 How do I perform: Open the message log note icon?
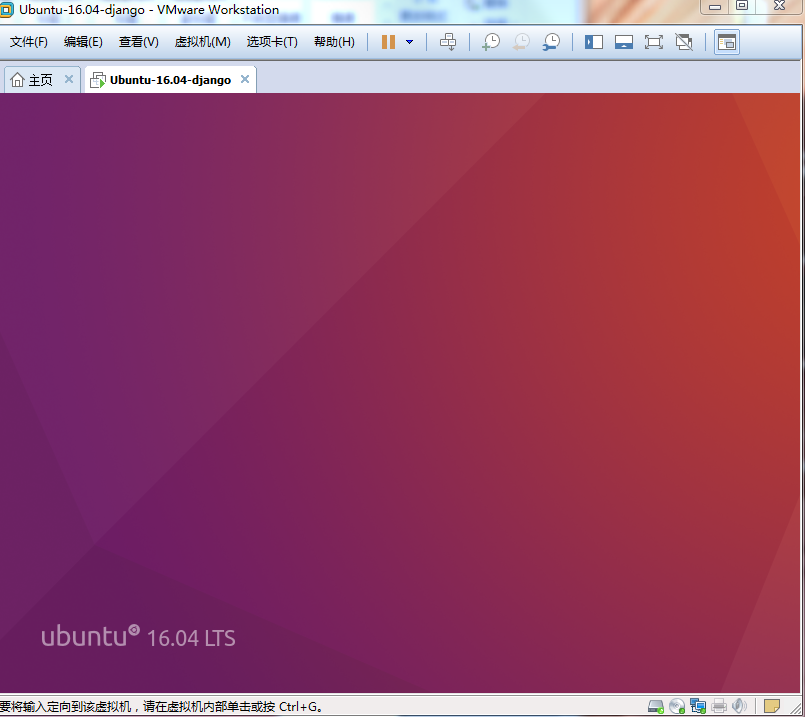pyautogui.click(x=771, y=706)
